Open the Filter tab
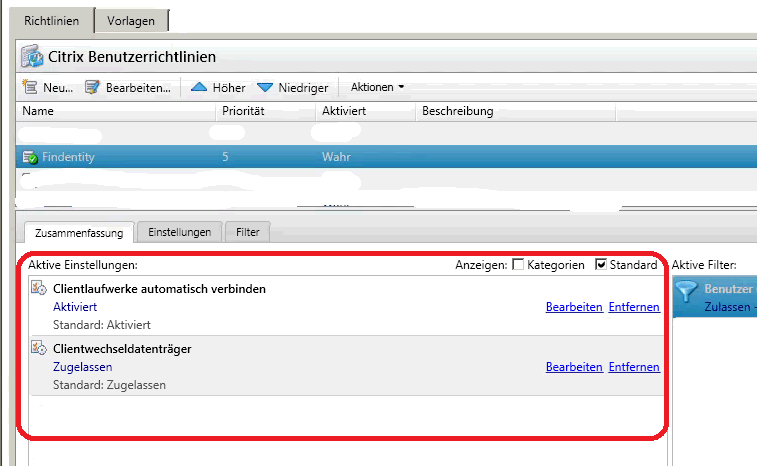This screenshot has width=757, height=466. [x=248, y=232]
